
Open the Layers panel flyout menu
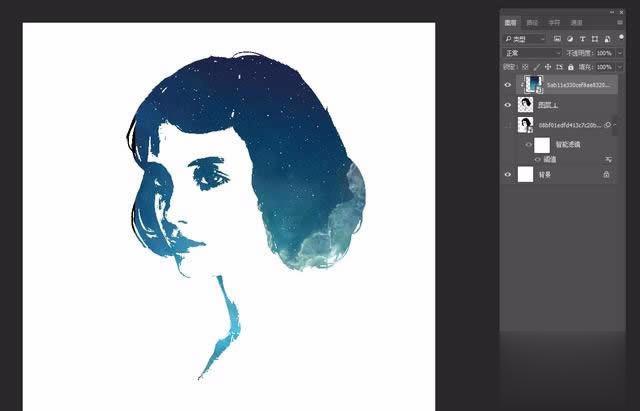coord(620,22)
